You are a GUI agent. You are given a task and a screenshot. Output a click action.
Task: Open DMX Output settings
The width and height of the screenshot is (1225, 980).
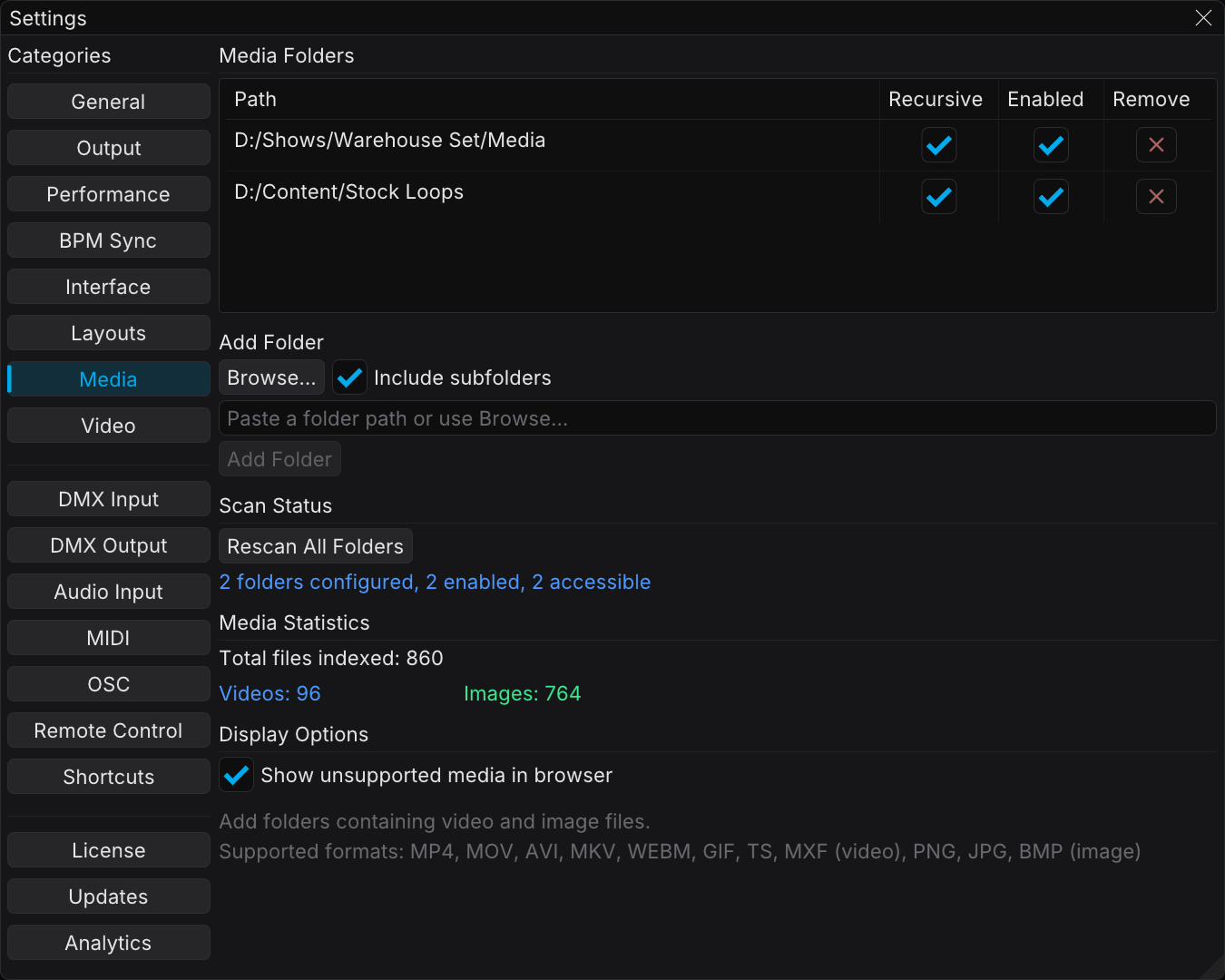[109, 545]
